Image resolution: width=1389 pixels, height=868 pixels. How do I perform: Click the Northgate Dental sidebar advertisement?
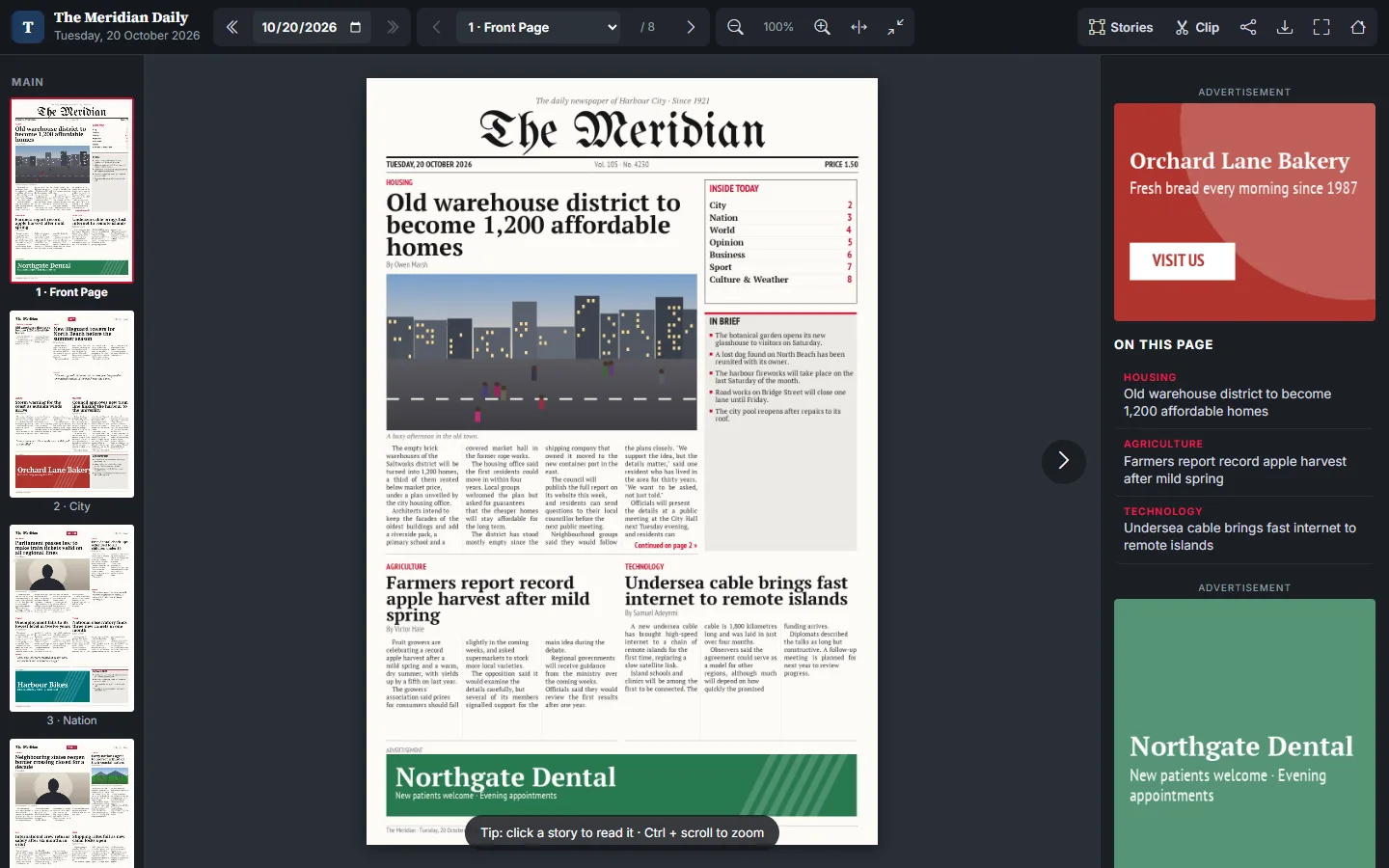click(1244, 733)
